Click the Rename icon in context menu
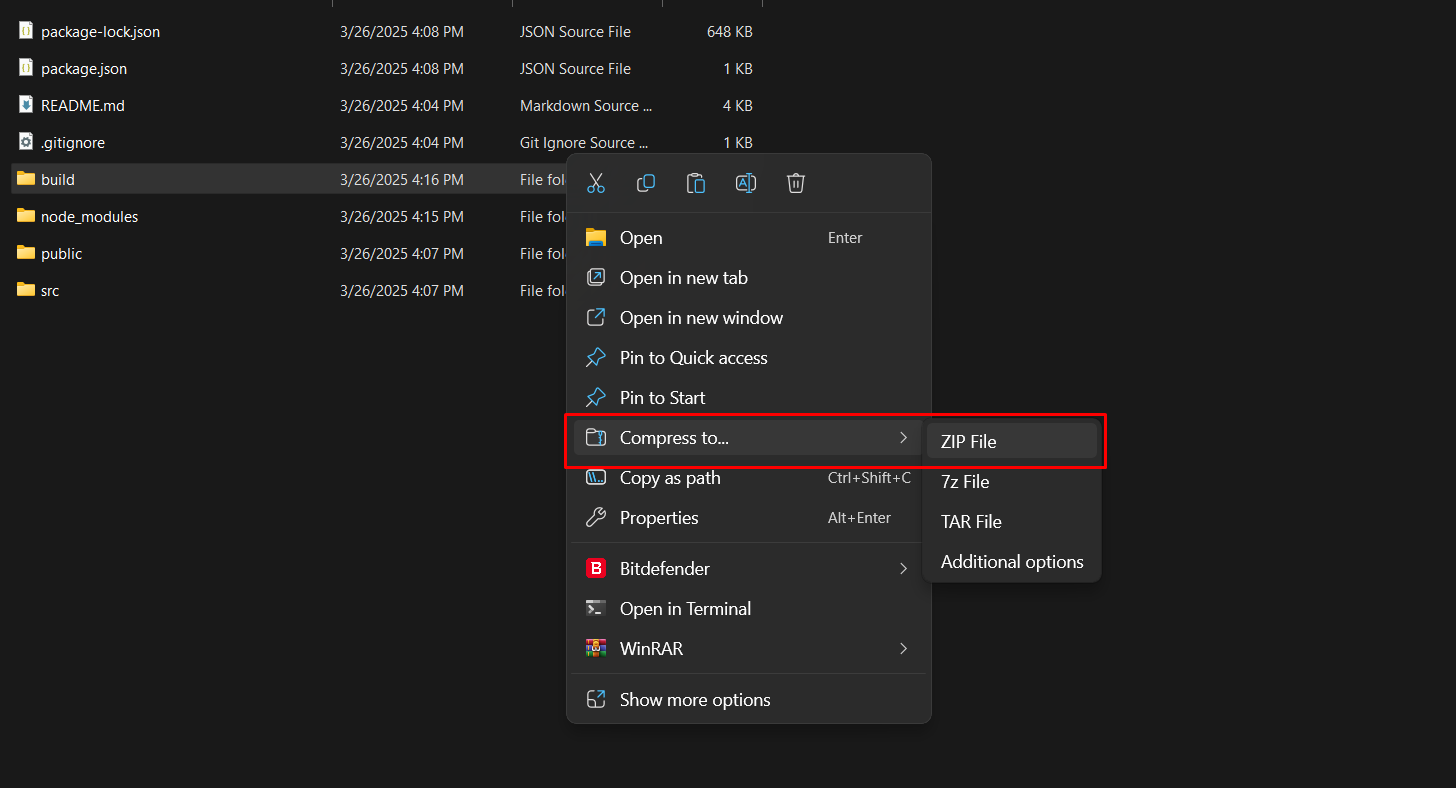 click(746, 183)
